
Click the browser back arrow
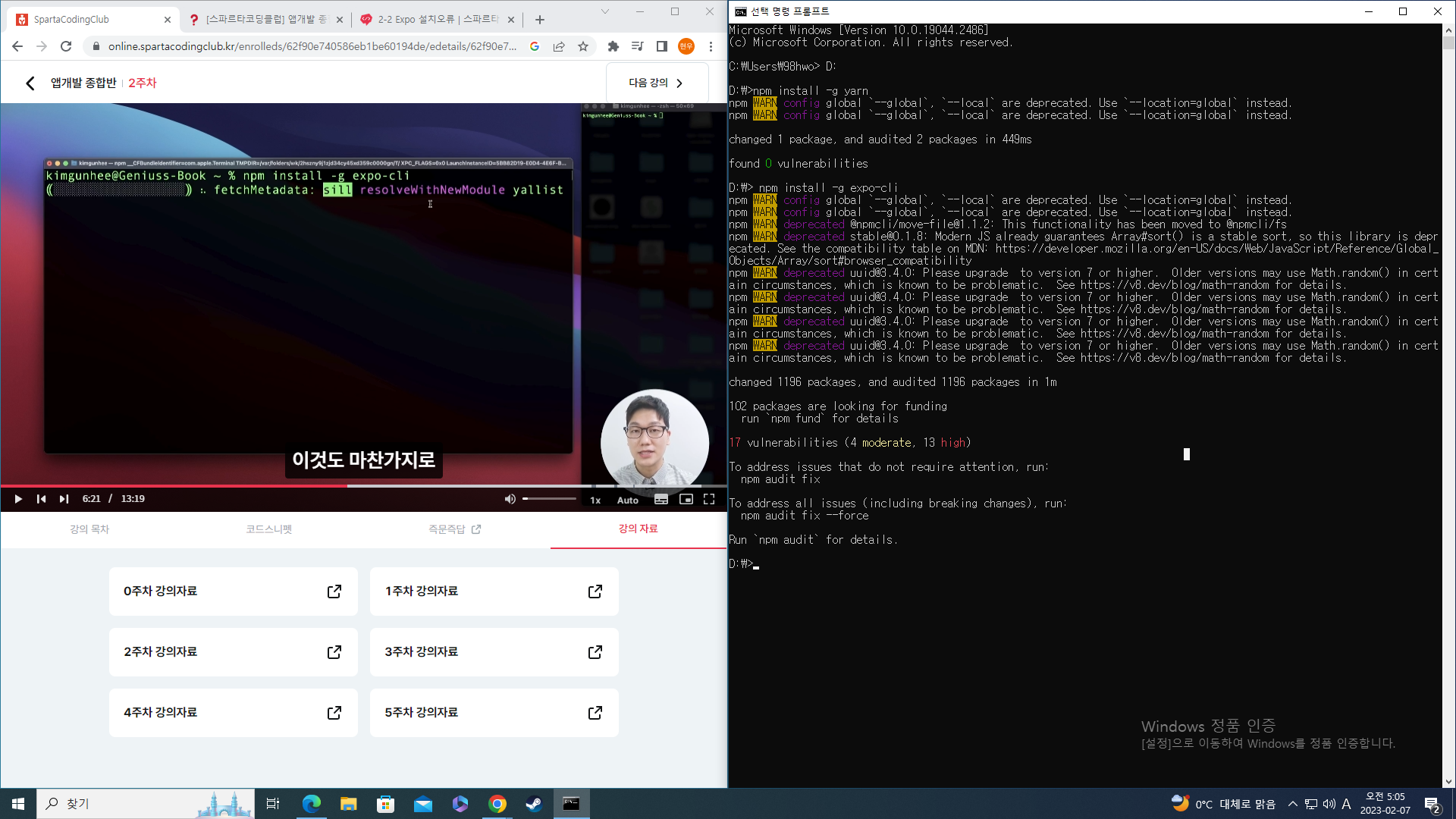point(17,46)
